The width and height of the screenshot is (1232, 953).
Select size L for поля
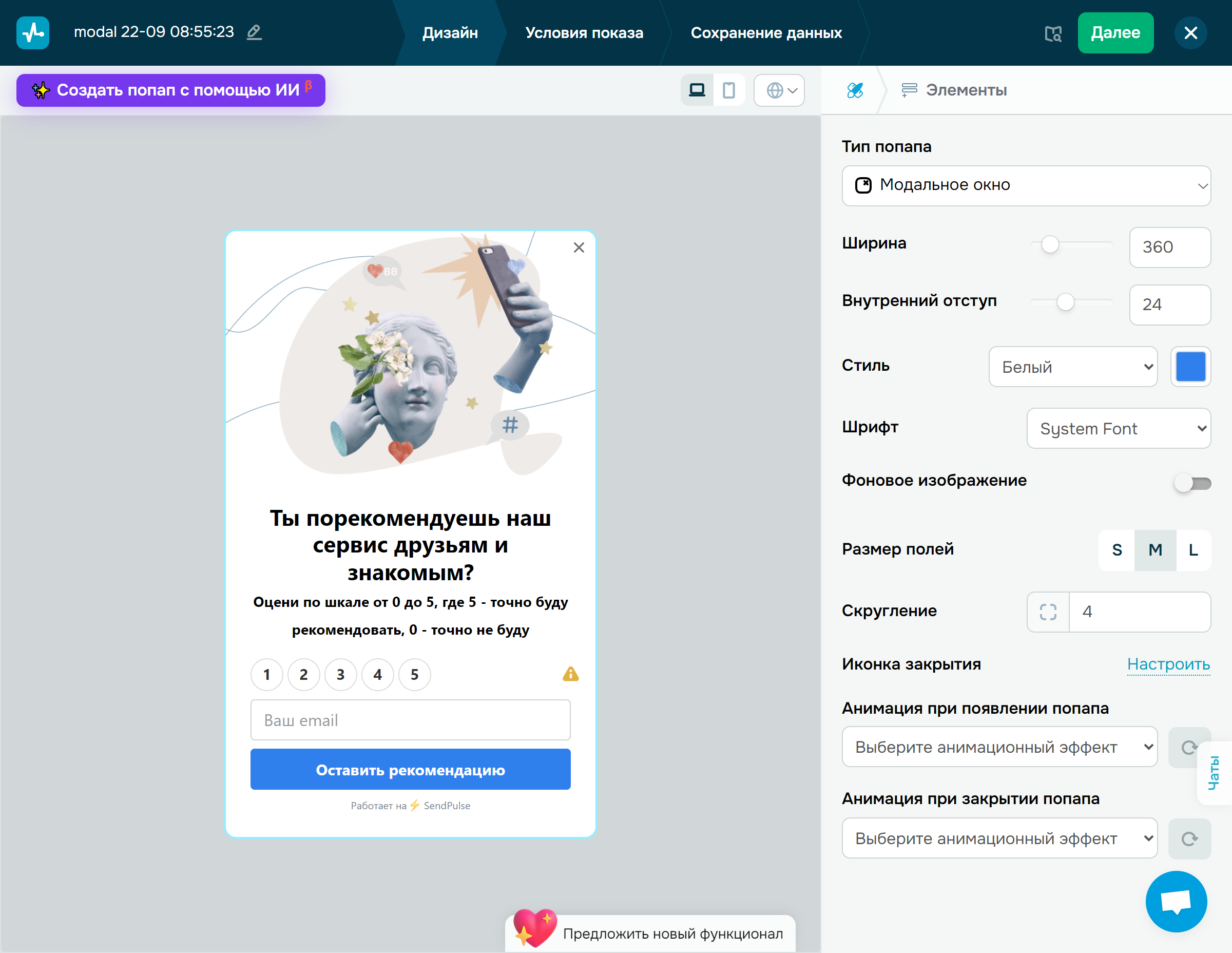[x=1193, y=549]
